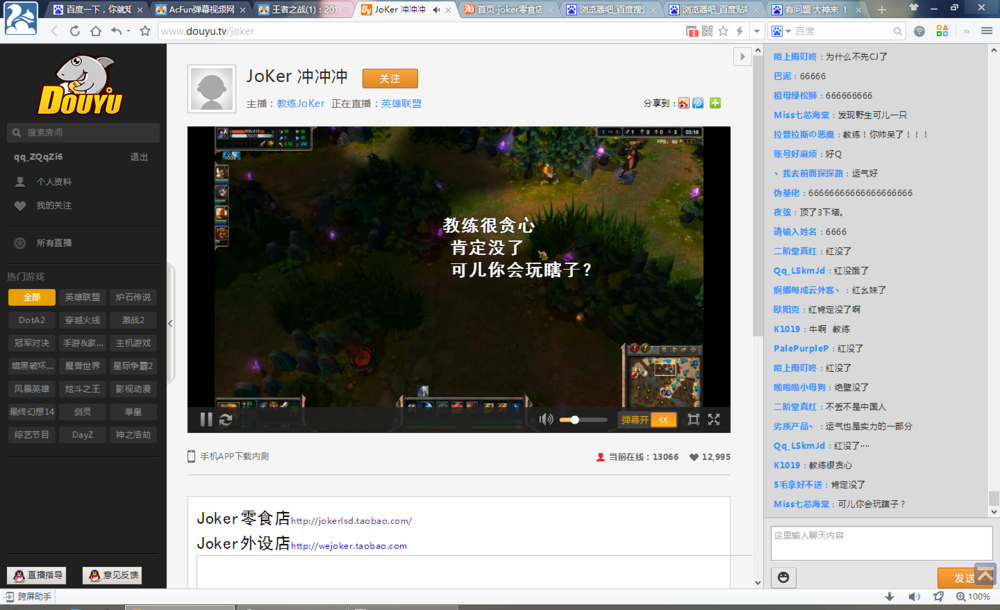The image size is (1000, 610).
Task: Collapse chat panel arrow button
Action: pos(742,57)
